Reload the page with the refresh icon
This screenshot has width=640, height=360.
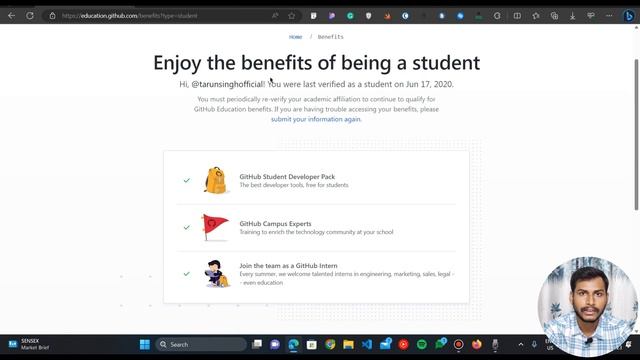click(30, 16)
